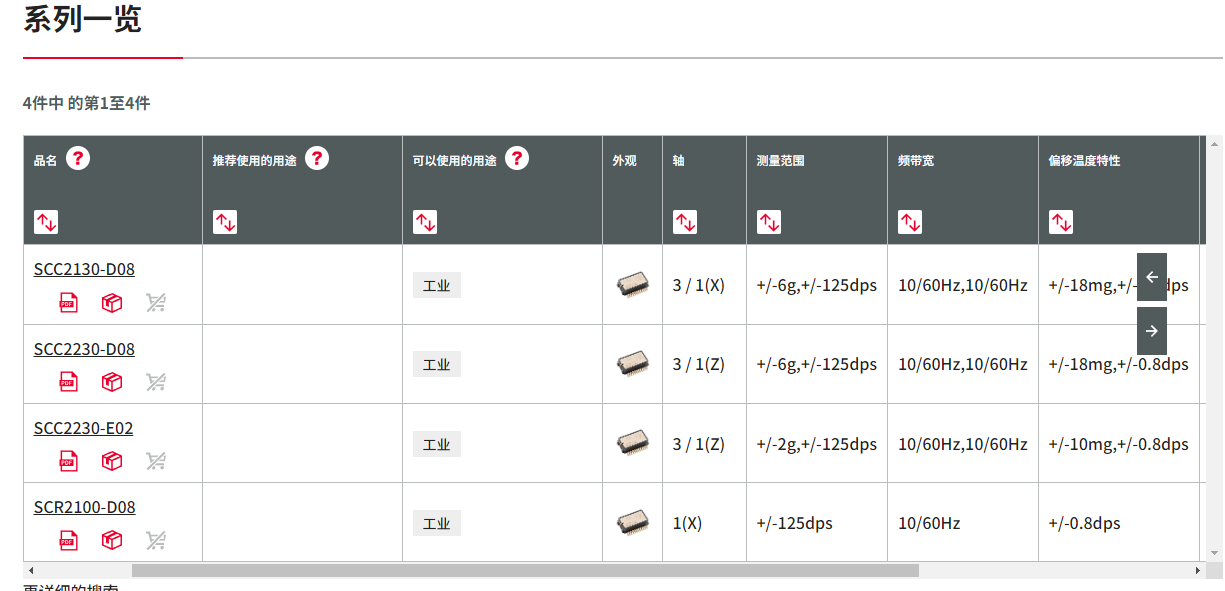Click the crossed-out cart icon for SCC2230-E02
The image size is (1225, 591).
point(155,461)
